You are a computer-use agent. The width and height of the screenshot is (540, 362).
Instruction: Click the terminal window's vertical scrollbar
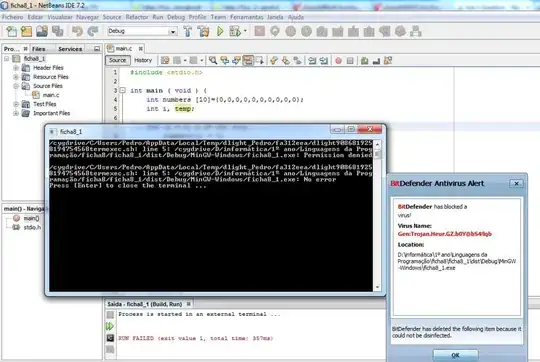click(x=377, y=215)
